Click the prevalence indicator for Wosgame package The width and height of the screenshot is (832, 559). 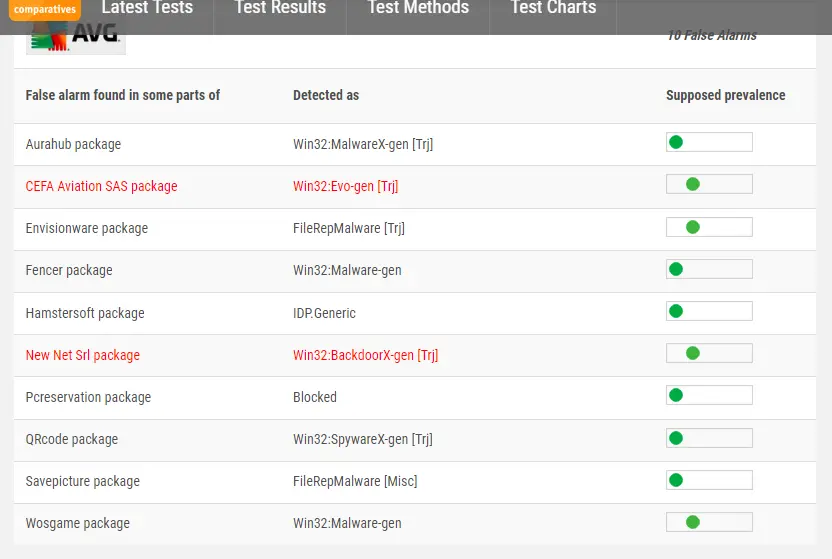[x=709, y=522]
